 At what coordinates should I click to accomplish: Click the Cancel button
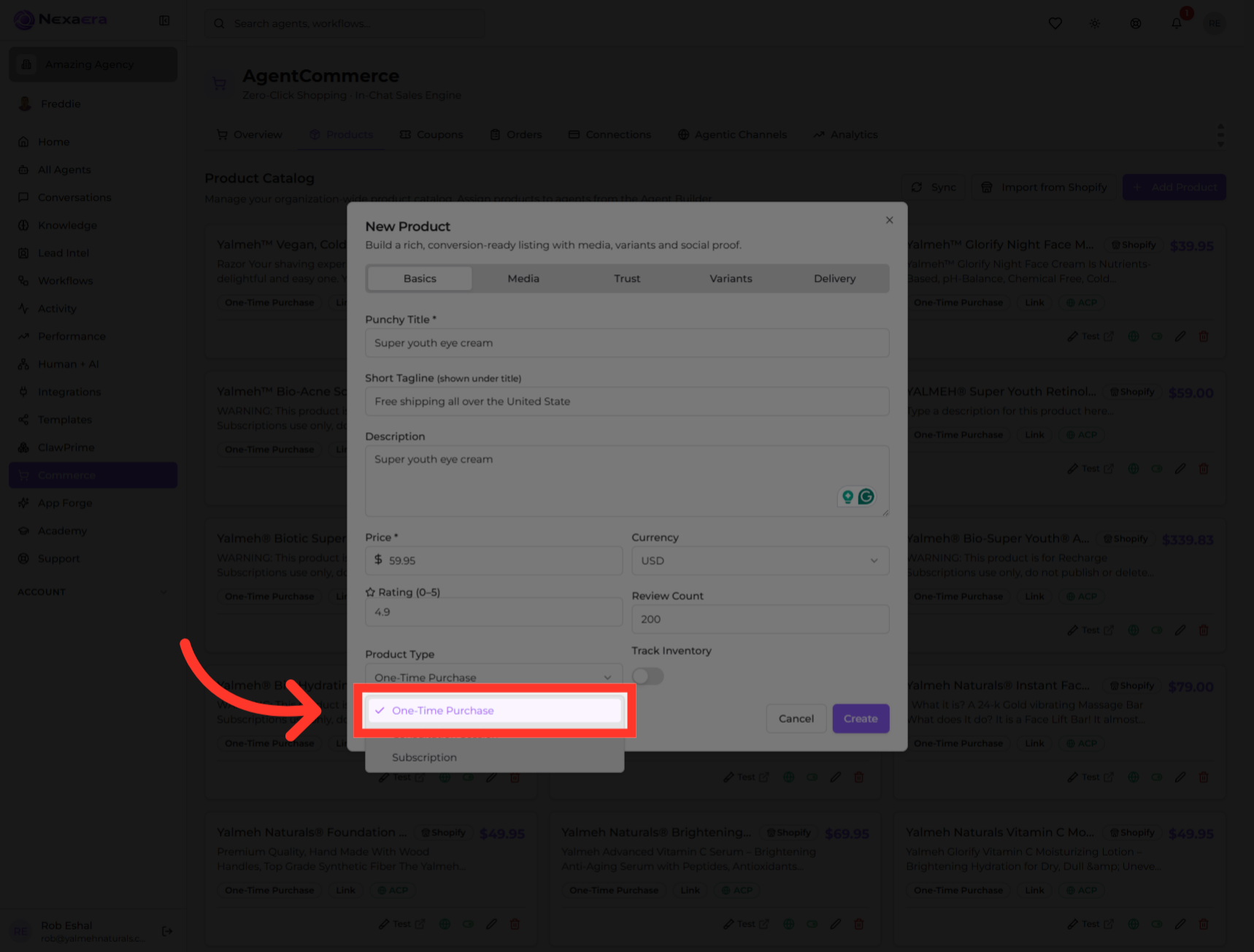tap(796, 718)
